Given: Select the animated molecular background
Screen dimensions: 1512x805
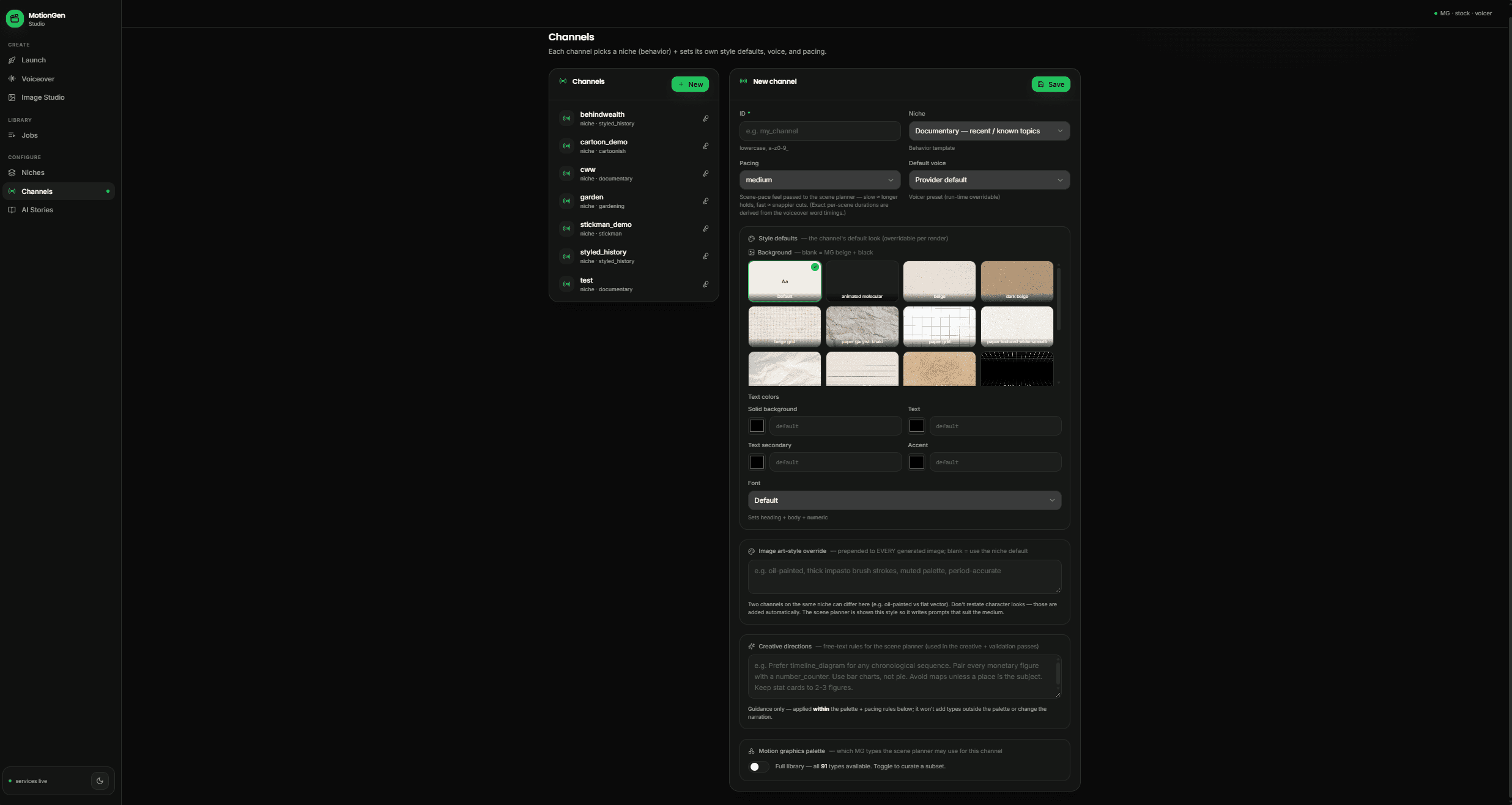Looking at the screenshot, I should click(862, 281).
